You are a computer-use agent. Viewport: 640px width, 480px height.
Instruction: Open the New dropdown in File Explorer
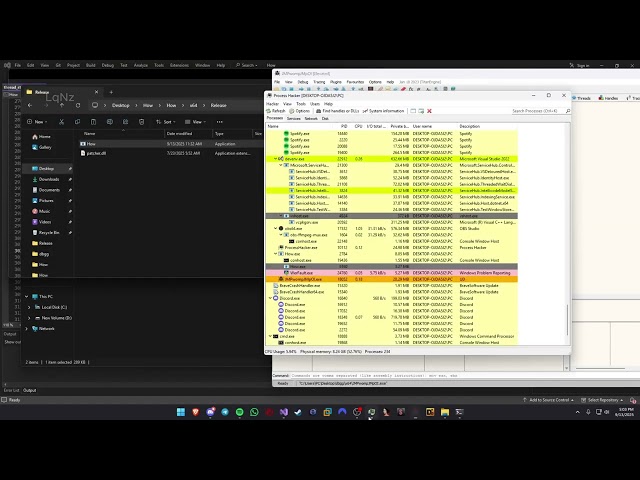[x=37, y=122]
